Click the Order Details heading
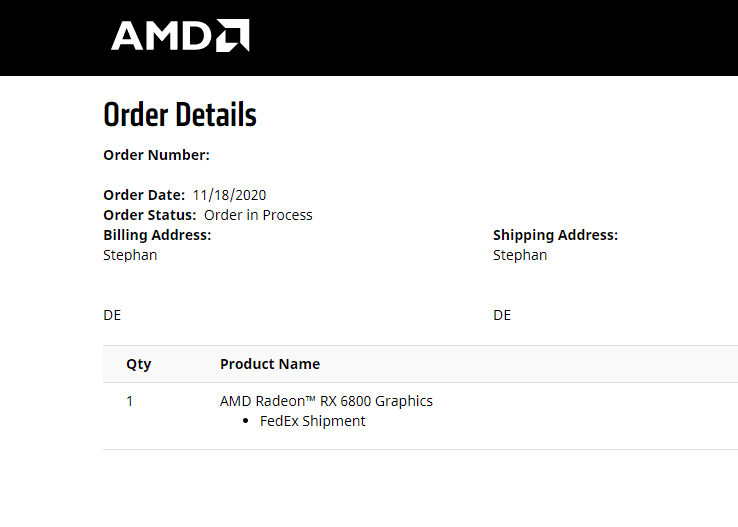 [180, 115]
